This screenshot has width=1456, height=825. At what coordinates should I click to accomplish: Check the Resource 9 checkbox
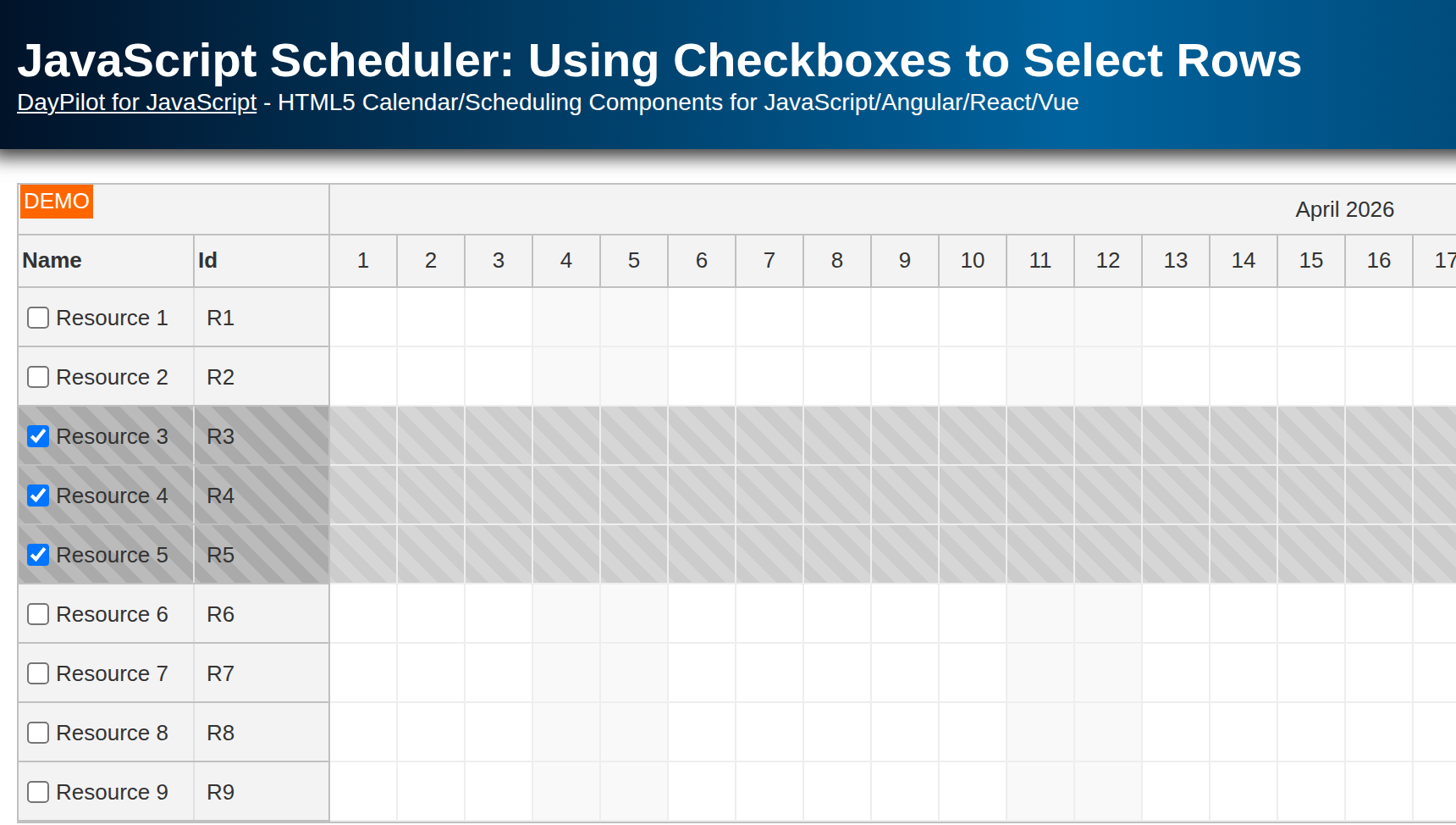click(37, 792)
